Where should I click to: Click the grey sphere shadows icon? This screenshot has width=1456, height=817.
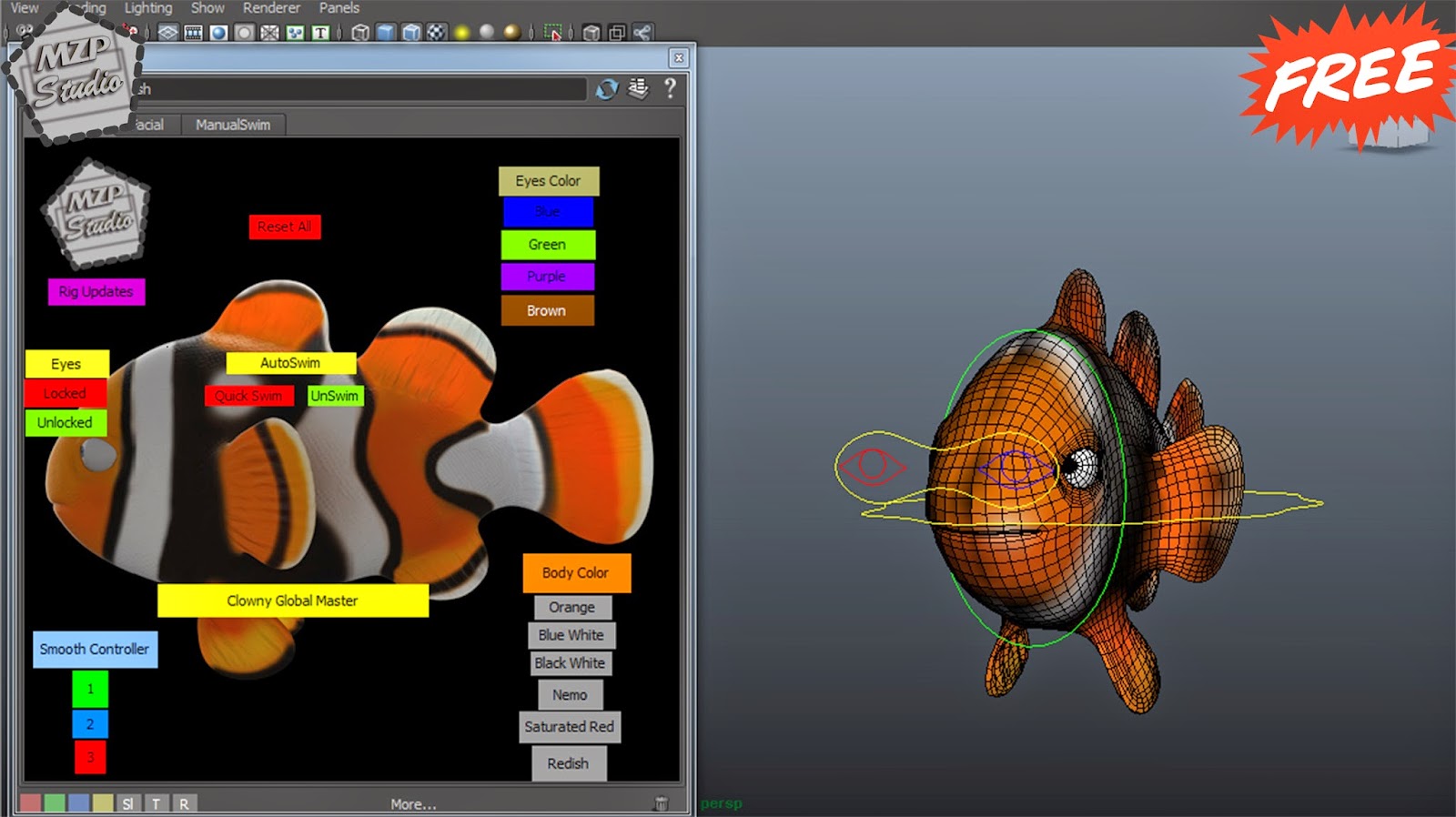(487, 33)
